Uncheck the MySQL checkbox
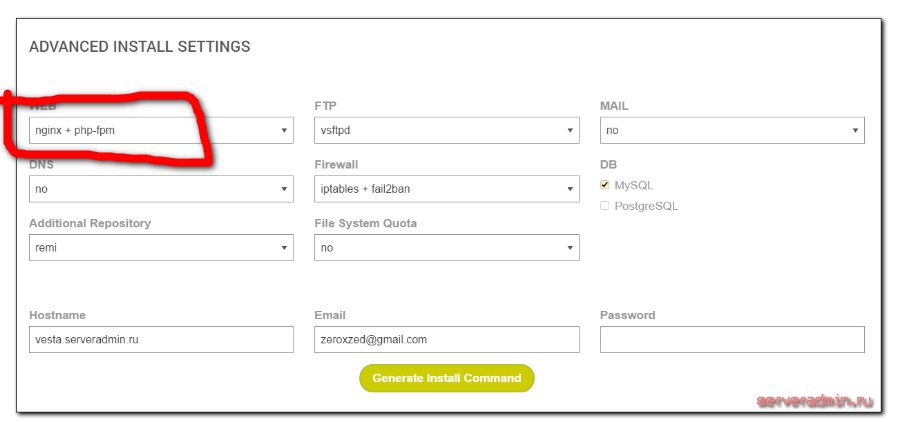Screen dimensions: 902x422 point(604,185)
